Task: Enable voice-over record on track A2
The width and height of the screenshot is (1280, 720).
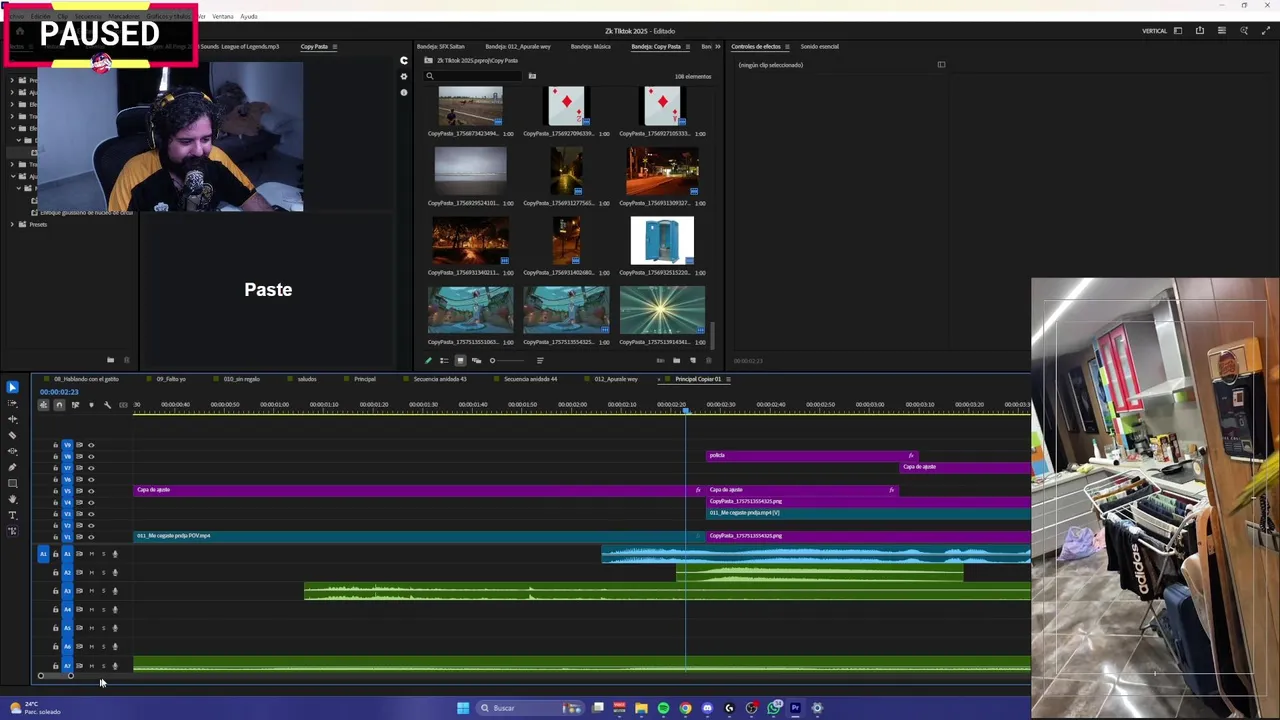Action: coord(115,572)
